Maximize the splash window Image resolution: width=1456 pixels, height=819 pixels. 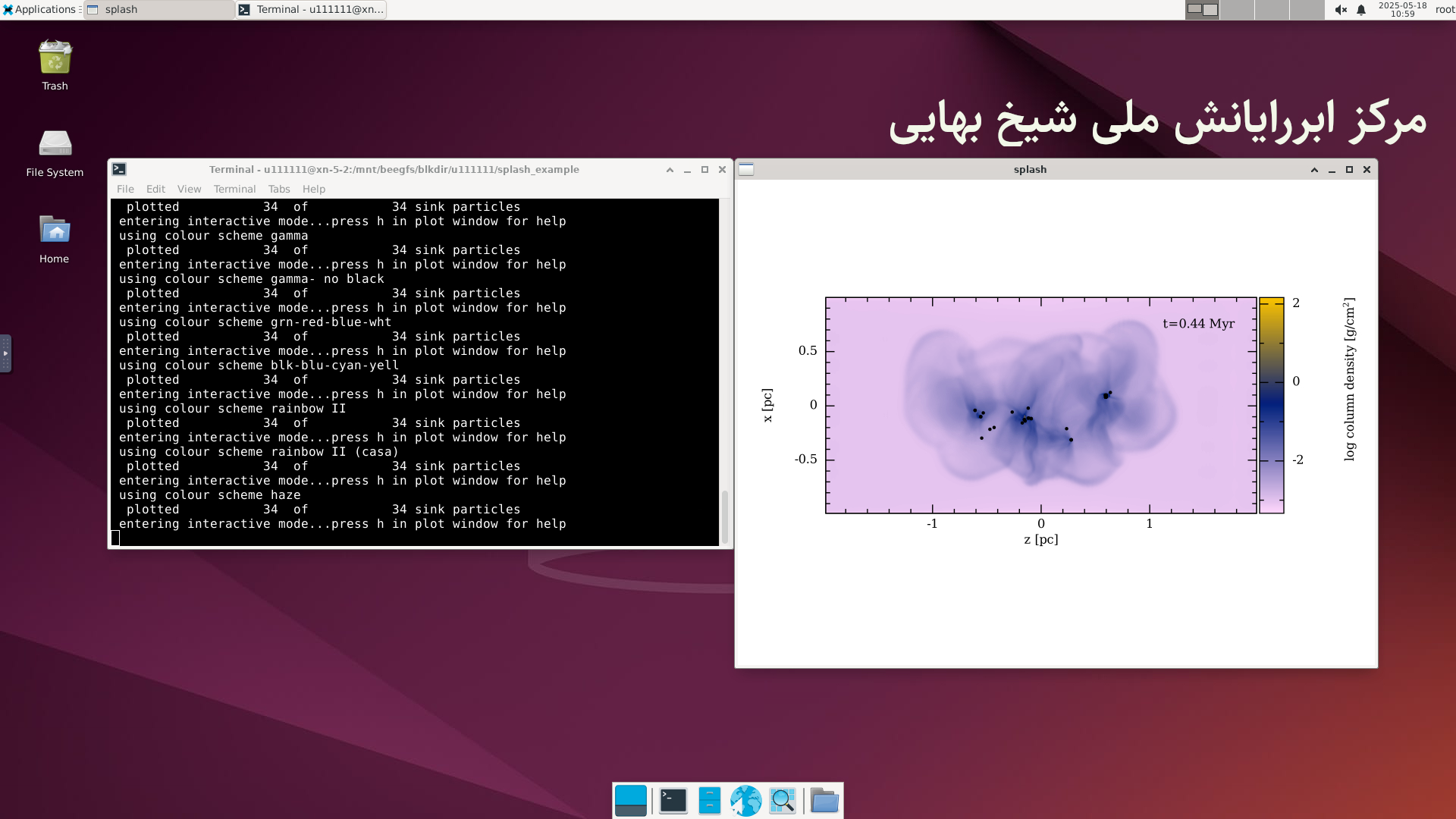pos(1349,170)
